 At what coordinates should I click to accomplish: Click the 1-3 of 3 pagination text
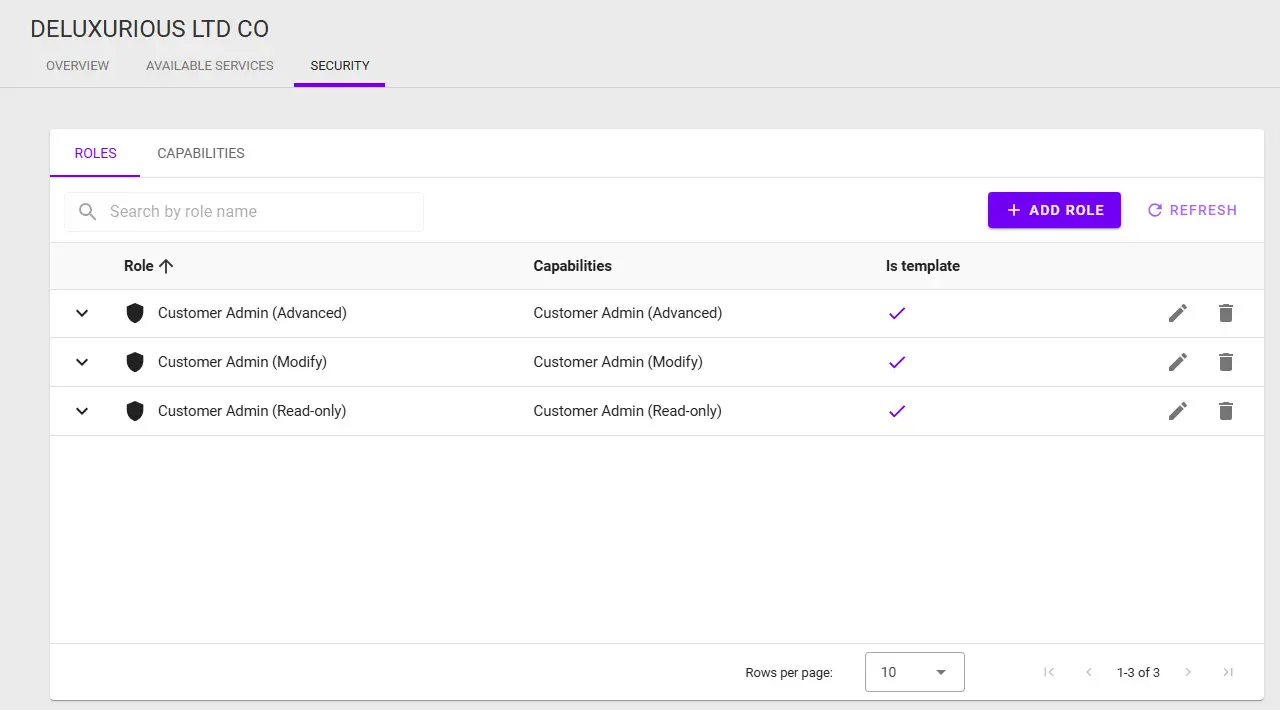point(1138,672)
